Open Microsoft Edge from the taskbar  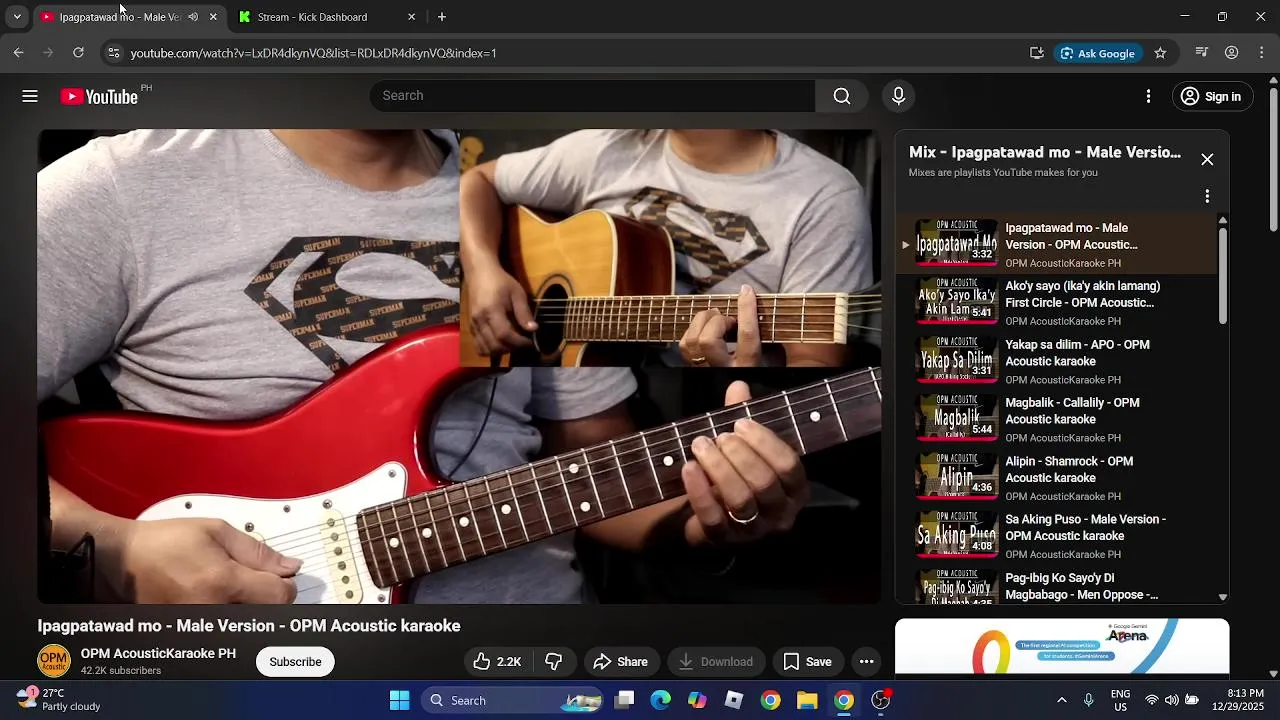661,700
